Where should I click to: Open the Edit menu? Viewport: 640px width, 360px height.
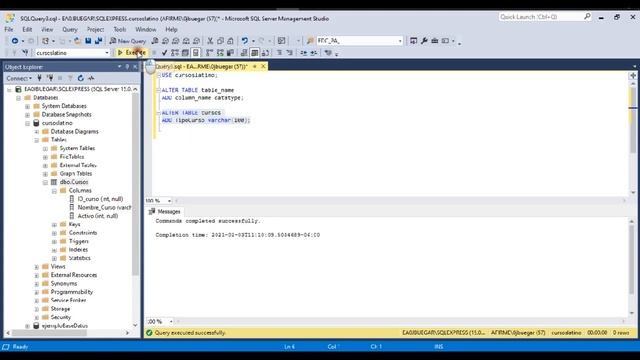click(x=27, y=29)
